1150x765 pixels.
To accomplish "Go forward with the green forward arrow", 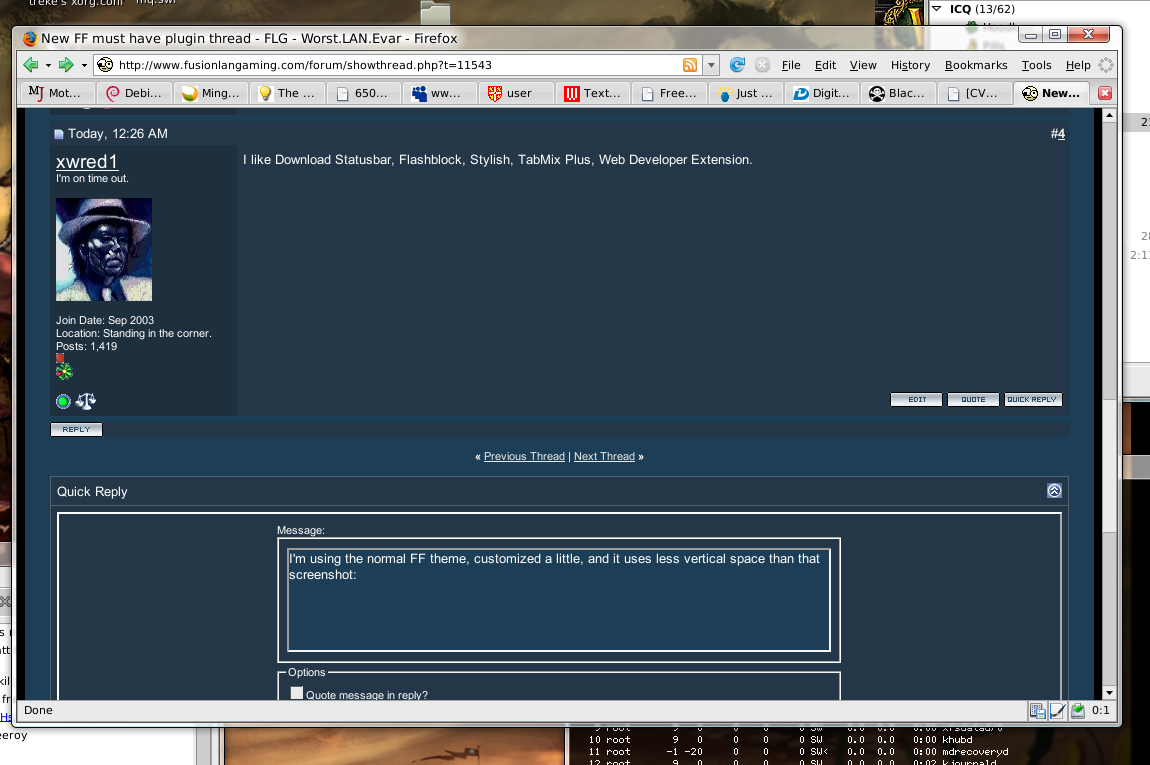I will (x=66, y=65).
